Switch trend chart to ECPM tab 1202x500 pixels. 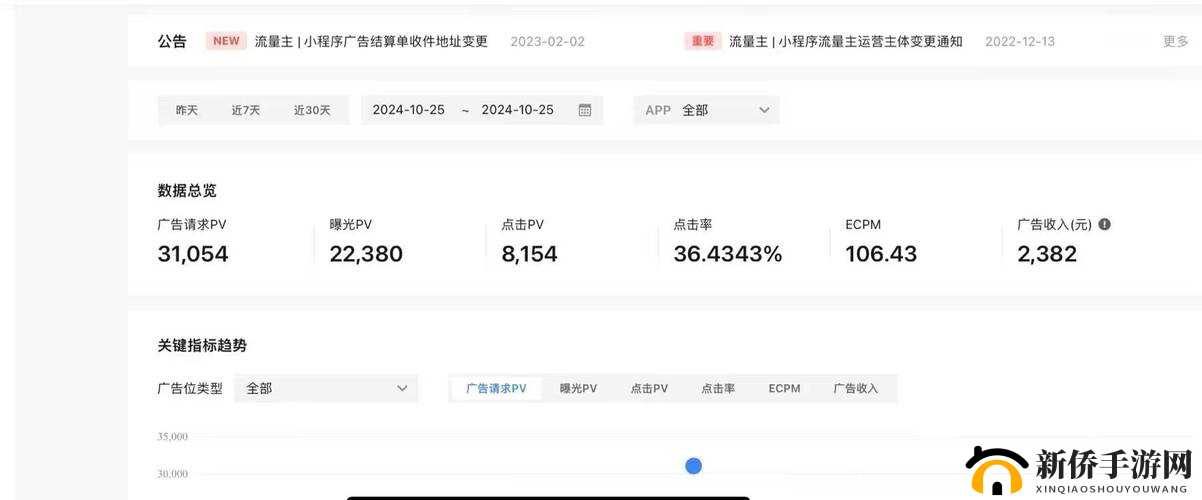pyautogui.click(x=784, y=388)
